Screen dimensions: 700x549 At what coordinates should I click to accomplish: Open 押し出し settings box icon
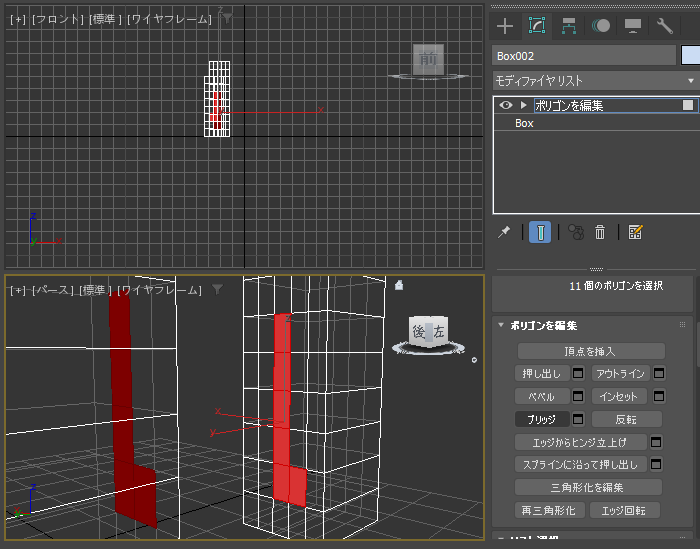578,373
